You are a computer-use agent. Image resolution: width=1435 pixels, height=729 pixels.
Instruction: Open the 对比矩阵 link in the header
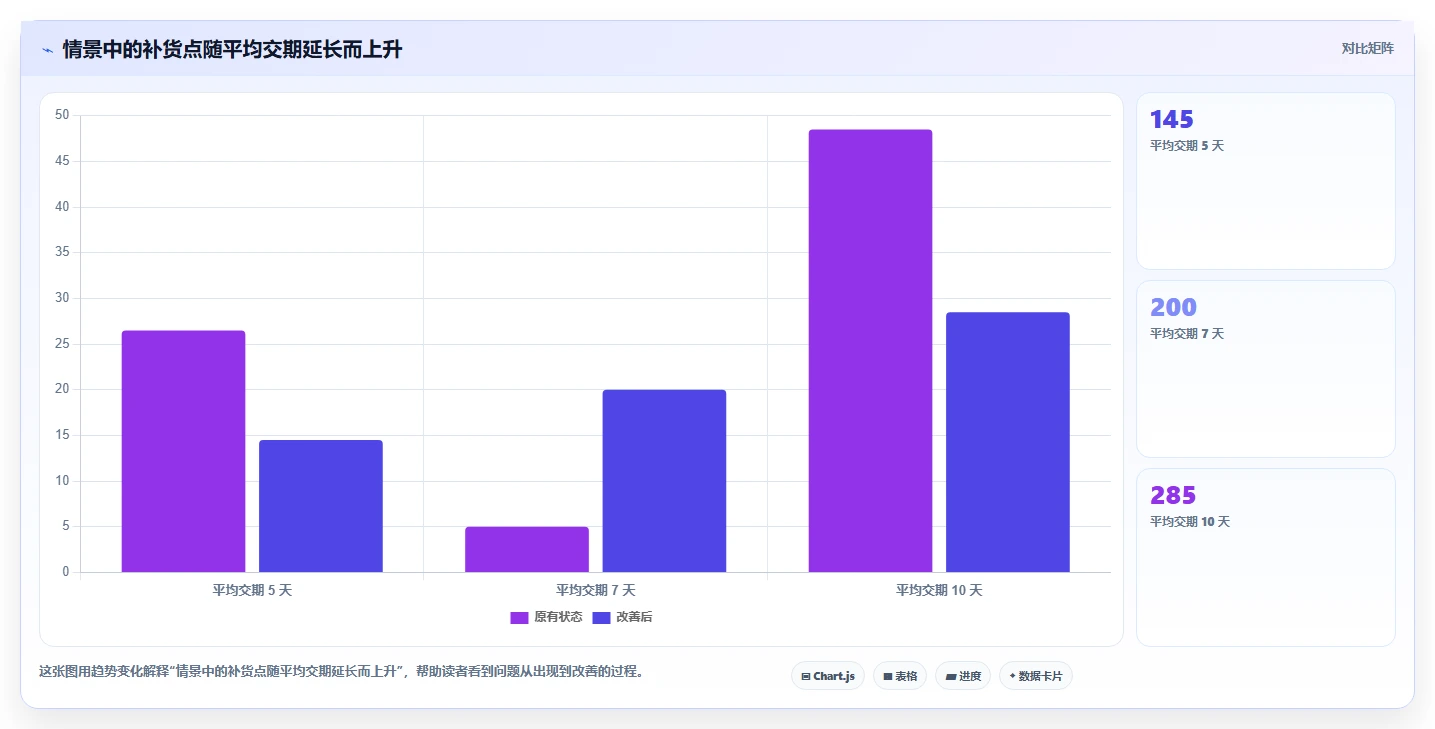click(1367, 48)
